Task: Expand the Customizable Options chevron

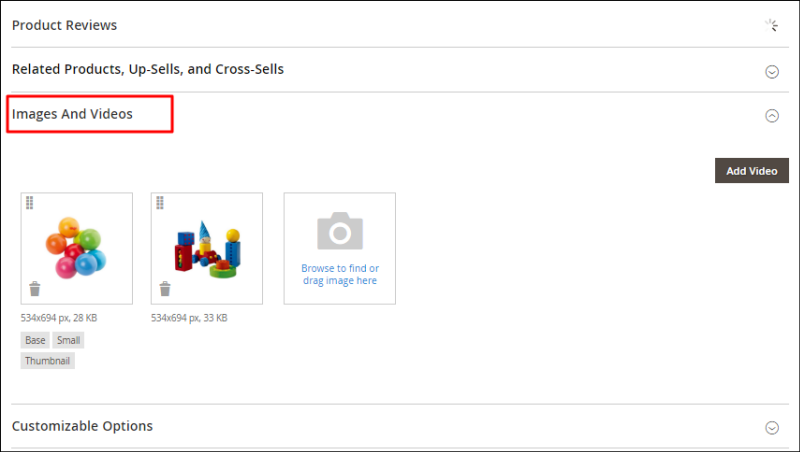Action: [772, 428]
